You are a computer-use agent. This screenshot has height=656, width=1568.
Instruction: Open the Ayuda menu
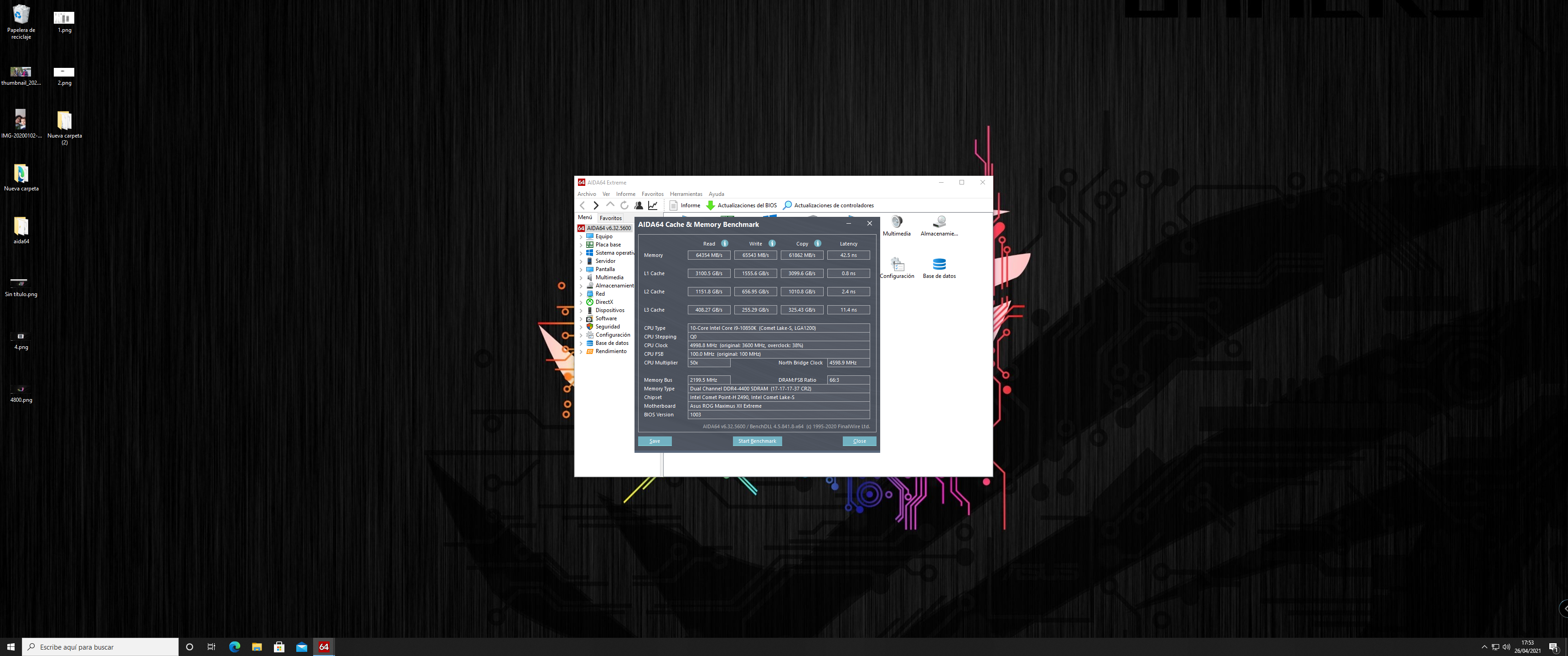(717, 194)
